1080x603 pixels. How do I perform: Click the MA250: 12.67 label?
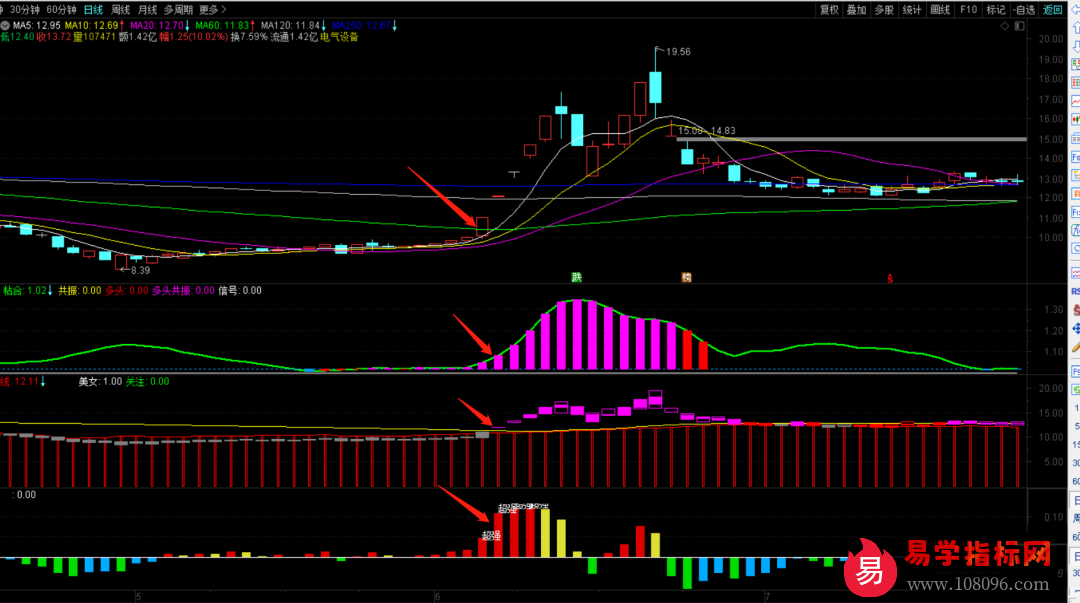tap(362, 25)
